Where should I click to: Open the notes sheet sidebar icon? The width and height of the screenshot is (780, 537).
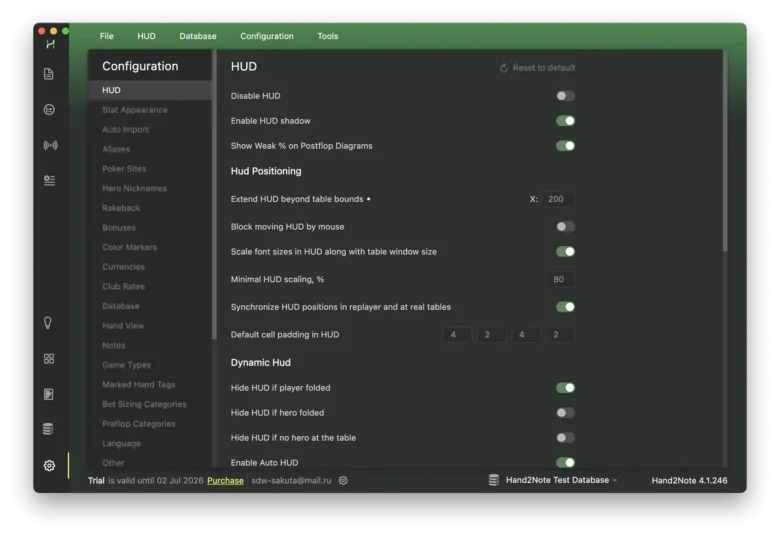pos(49,394)
